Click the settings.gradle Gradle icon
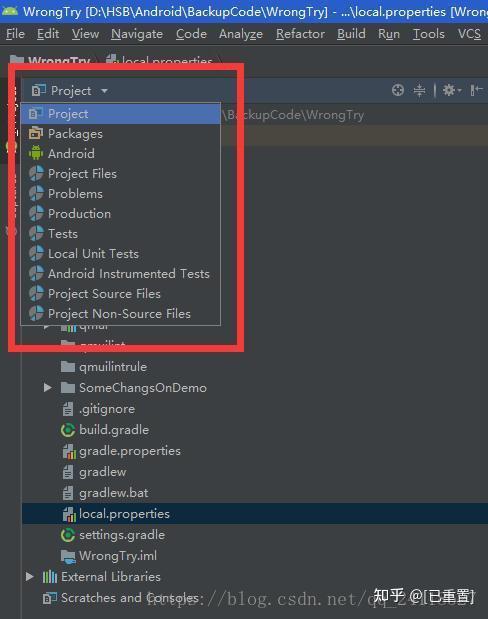488x619 pixels. tap(68, 535)
